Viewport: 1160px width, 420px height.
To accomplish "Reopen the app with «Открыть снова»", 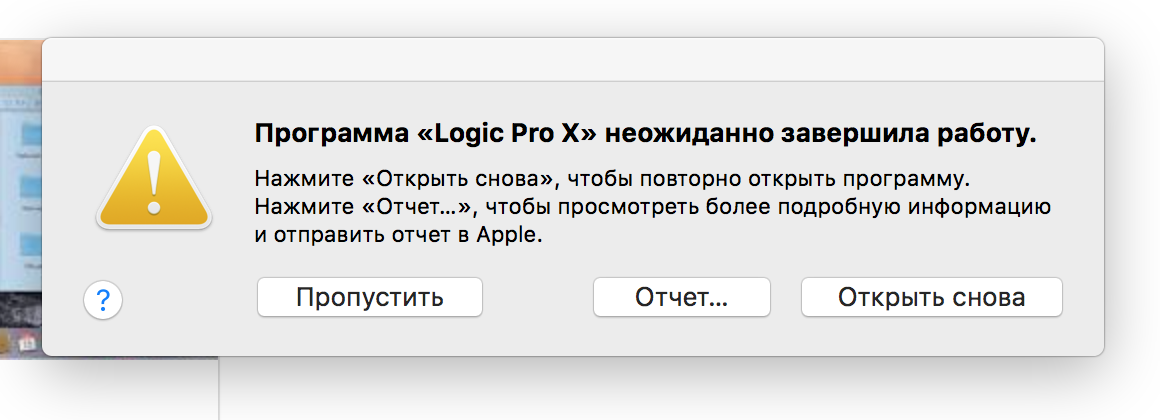I will click(x=931, y=298).
